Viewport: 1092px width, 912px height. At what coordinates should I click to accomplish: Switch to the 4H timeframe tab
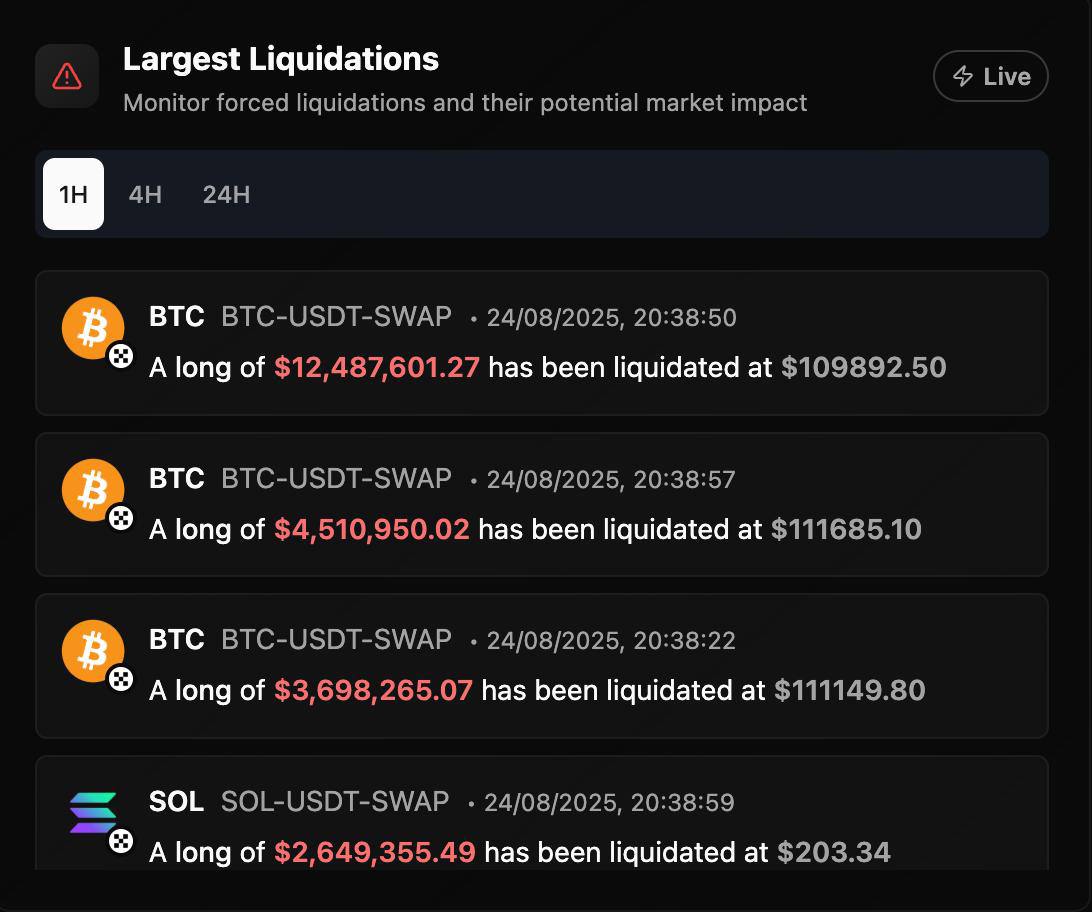(x=145, y=194)
